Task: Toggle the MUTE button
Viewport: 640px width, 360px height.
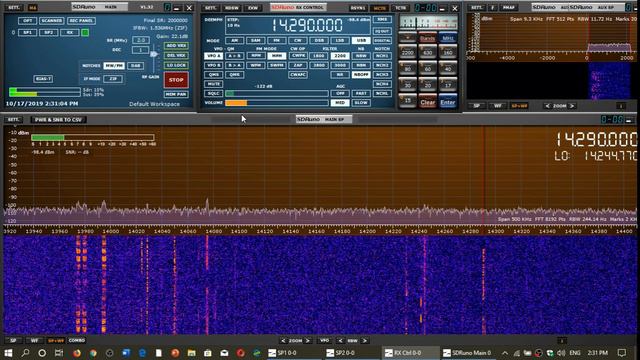Action: [x=213, y=84]
